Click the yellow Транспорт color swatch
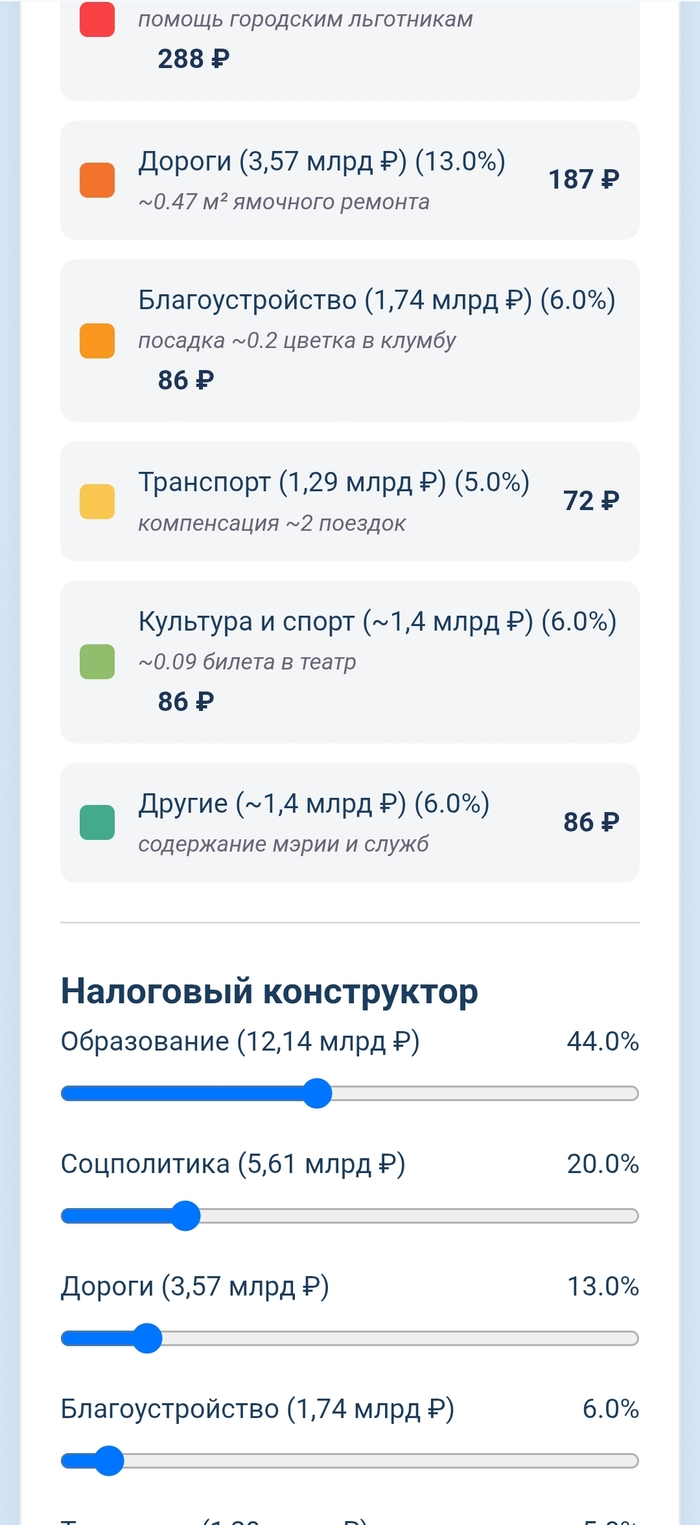This screenshot has height=1525, width=700. (x=97, y=501)
